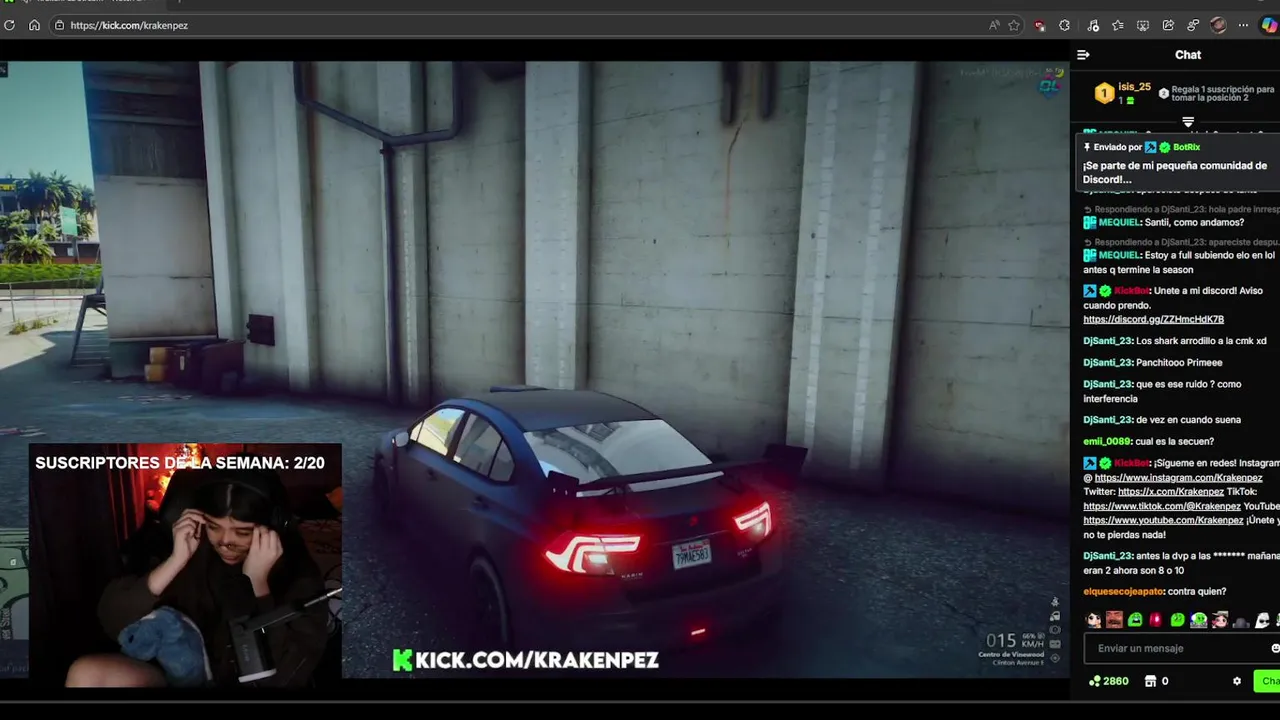Screen dimensions: 1280x720
Task: Click the elquesecojeapato username in chat
Action: pyautogui.click(x=1123, y=591)
